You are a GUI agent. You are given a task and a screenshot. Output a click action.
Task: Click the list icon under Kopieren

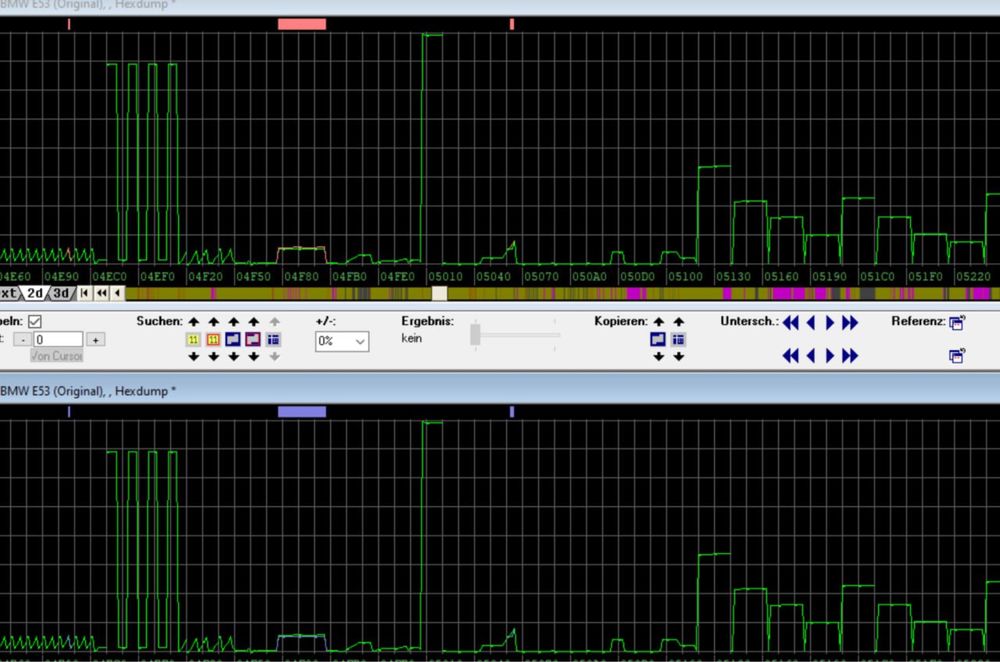tap(678, 339)
